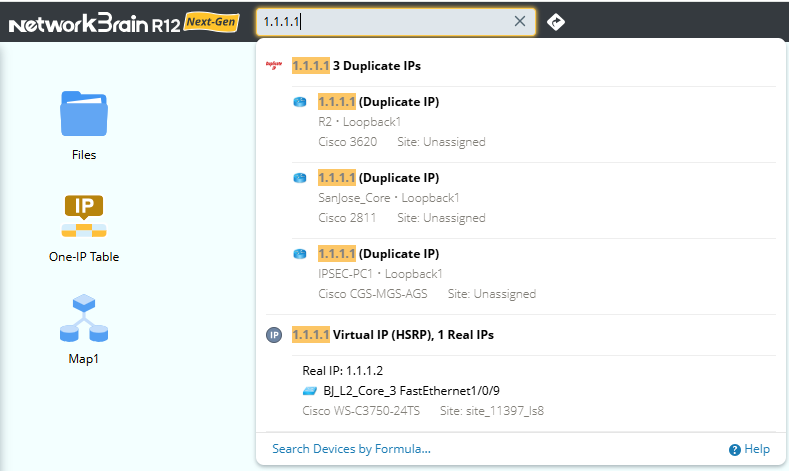Click the router icon for SanJose_Core result
Viewport: 789px width, 471px height.
point(300,178)
